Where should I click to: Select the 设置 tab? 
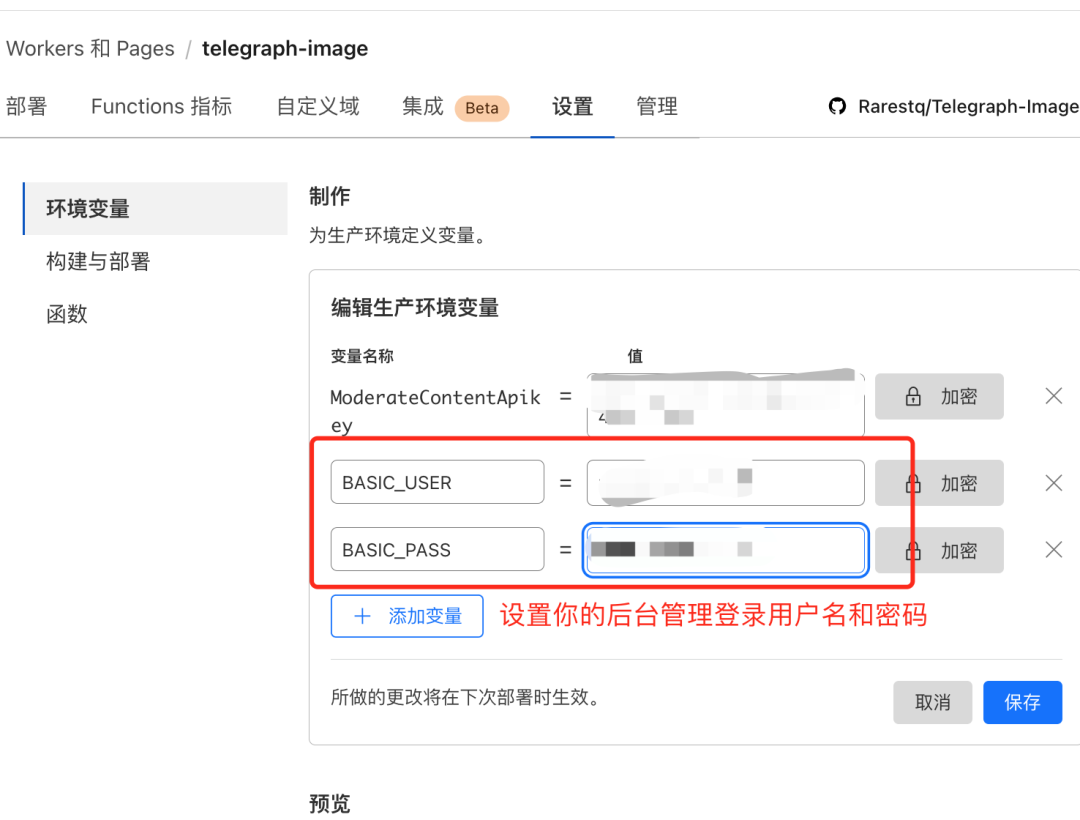pos(572,107)
